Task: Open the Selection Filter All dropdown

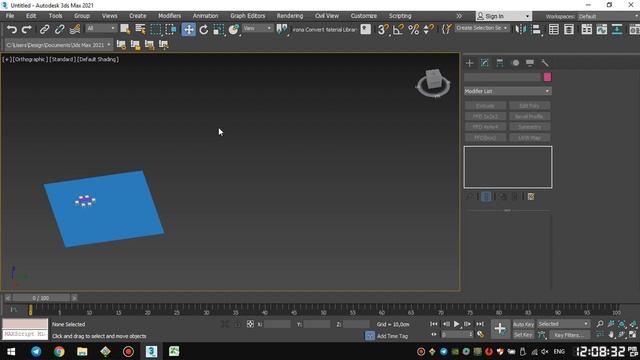Action: 101,28
